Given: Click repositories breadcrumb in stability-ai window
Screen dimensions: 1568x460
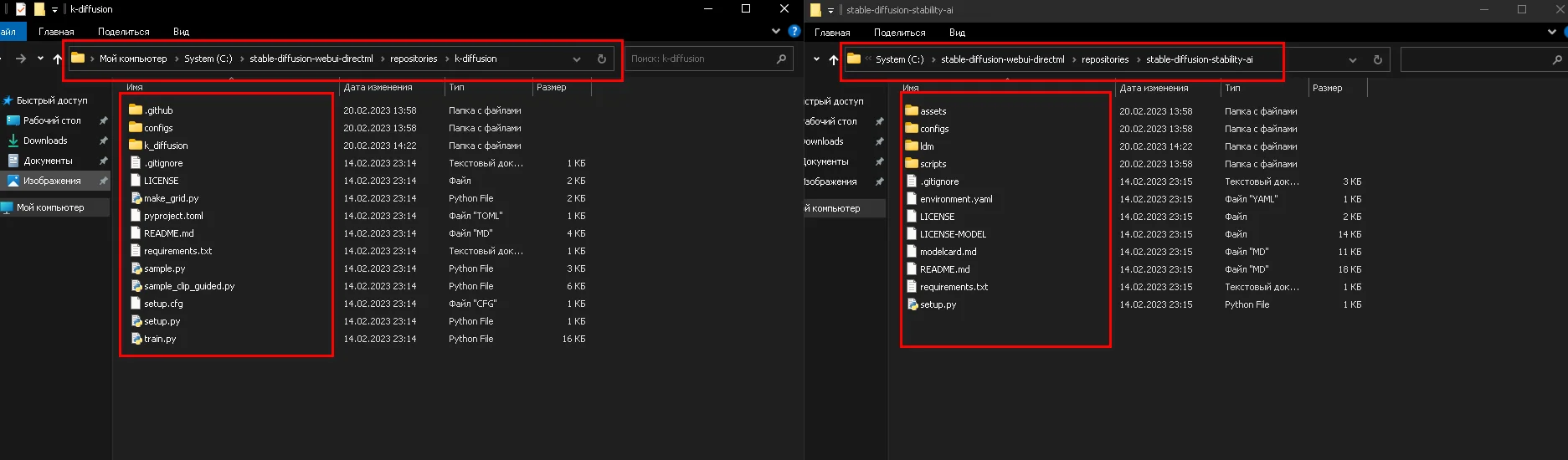Looking at the screenshot, I should click(1105, 59).
